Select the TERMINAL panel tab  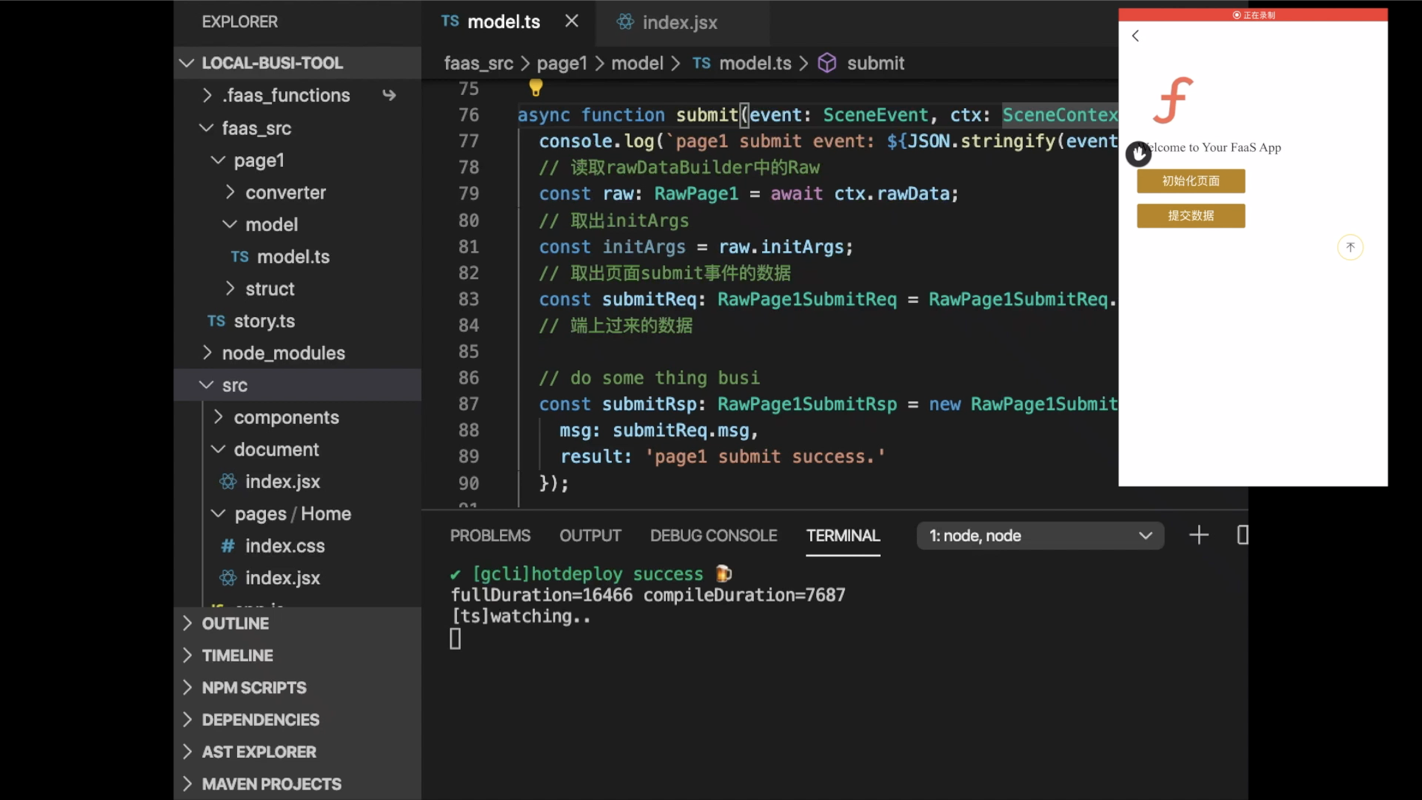click(843, 536)
